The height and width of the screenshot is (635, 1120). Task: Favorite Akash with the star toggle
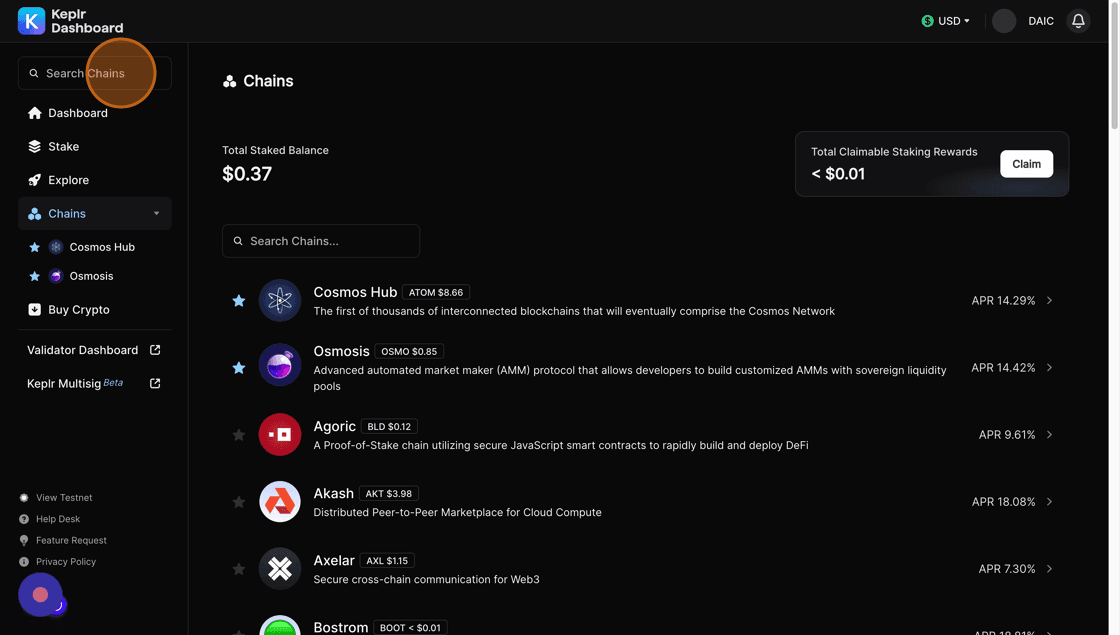(x=239, y=502)
